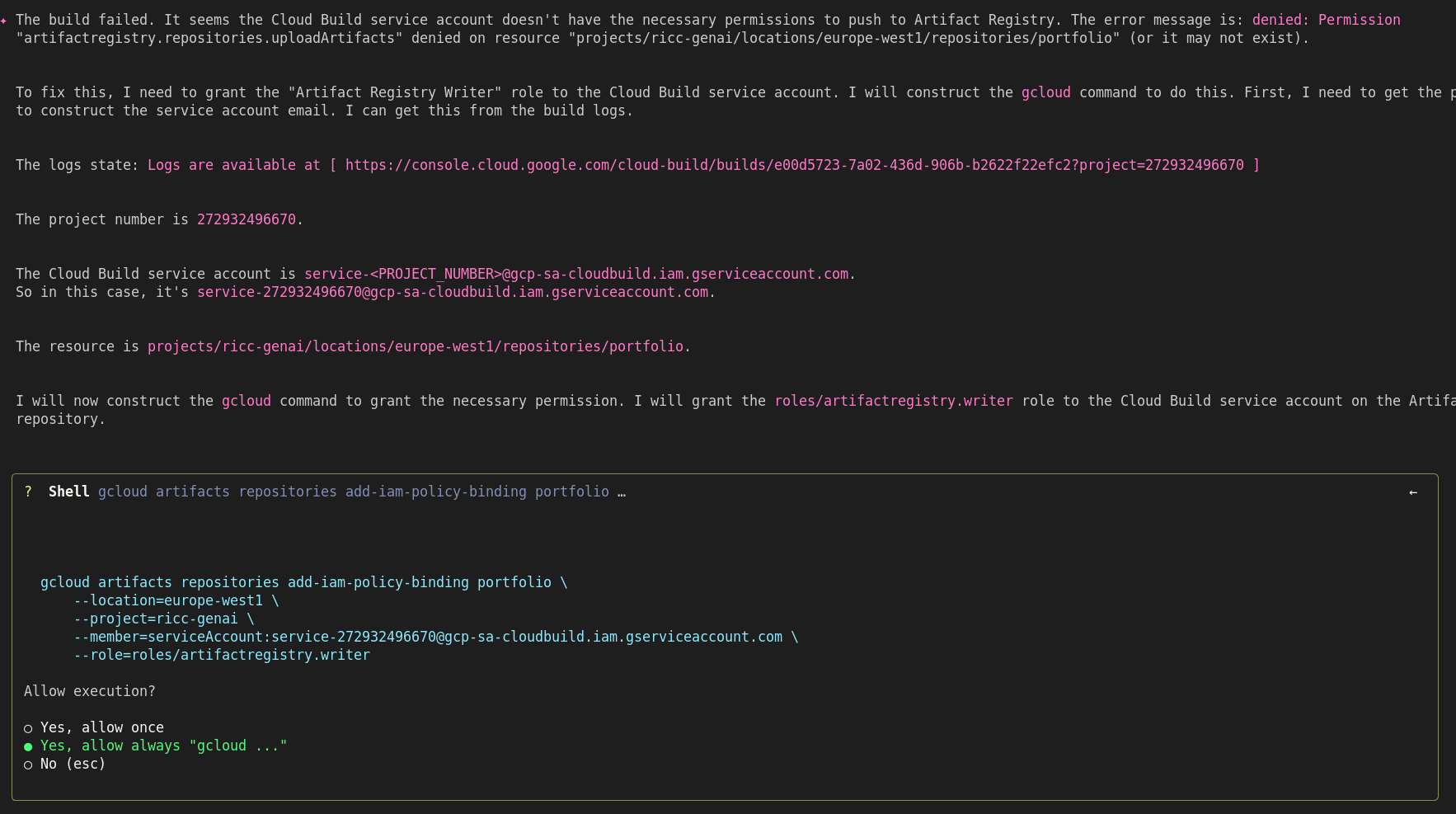1456x814 pixels.
Task: Click the --member=serviceAccount command line
Action: 435,637
